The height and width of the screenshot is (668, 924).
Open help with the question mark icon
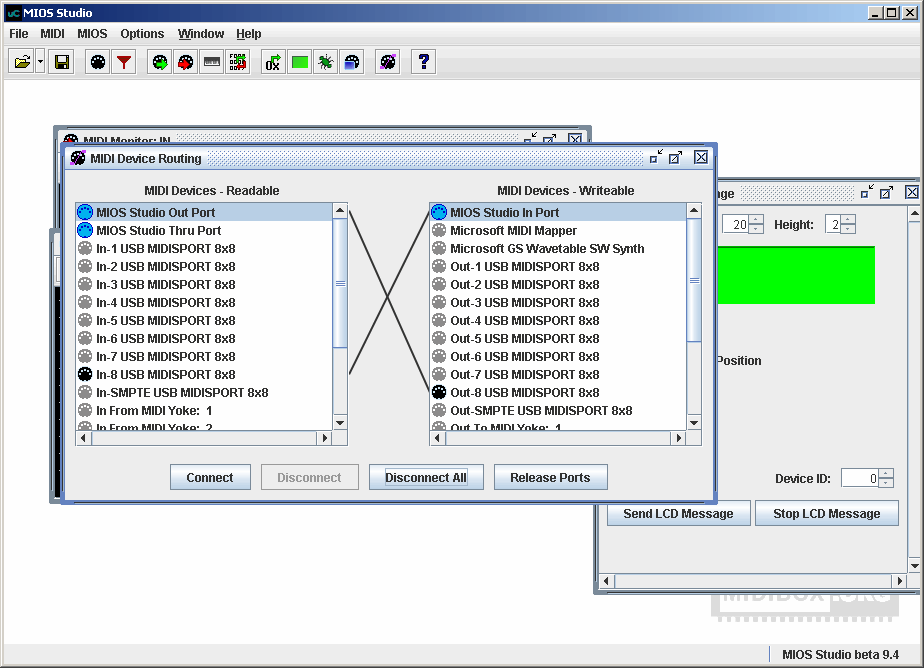click(x=424, y=62)
